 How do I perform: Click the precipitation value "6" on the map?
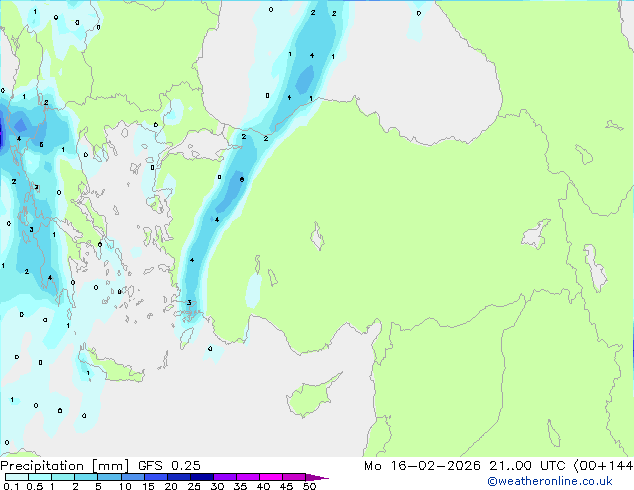coord(242,180)
